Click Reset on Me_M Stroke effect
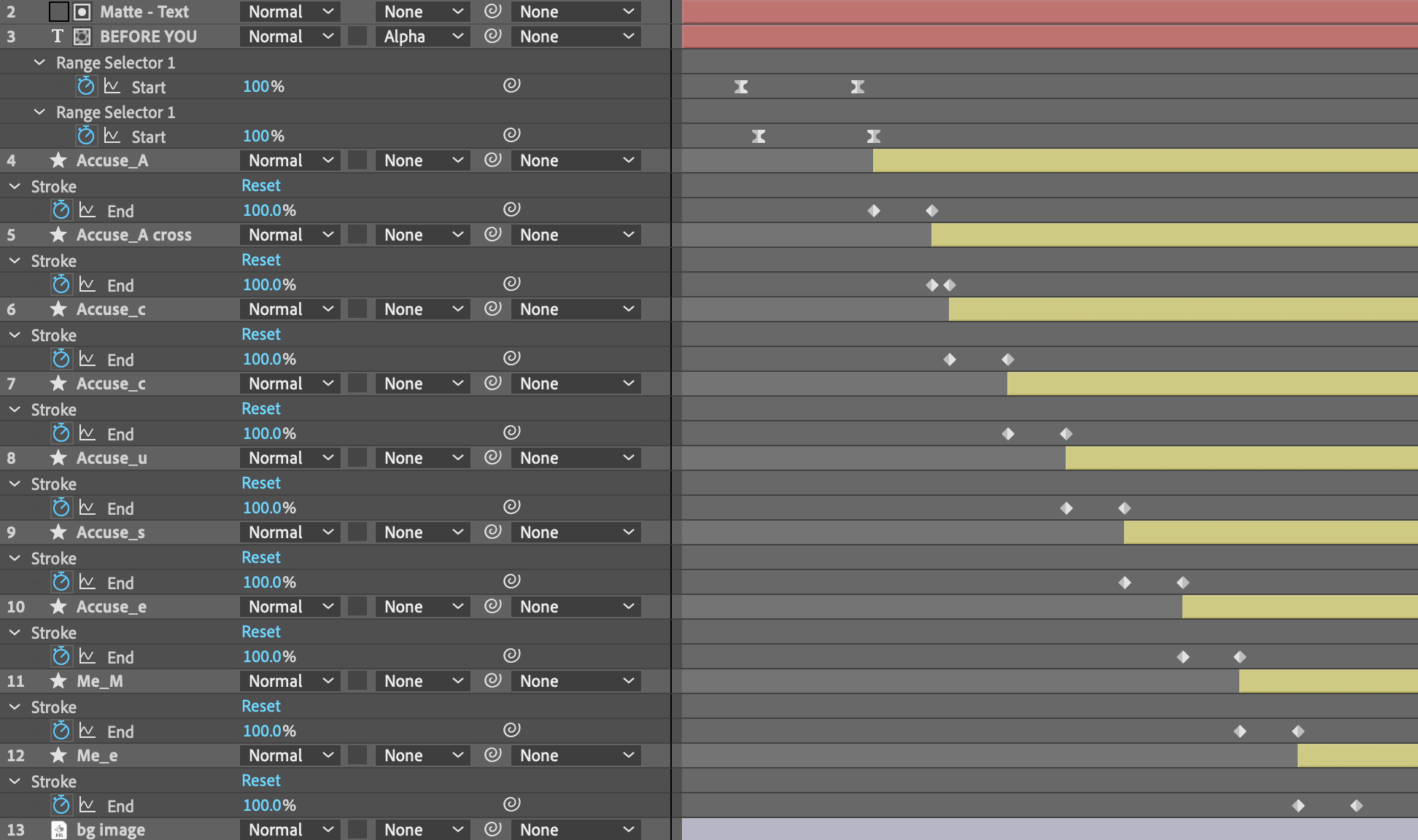Viewport: 1418px width, 840px height. 260,706
